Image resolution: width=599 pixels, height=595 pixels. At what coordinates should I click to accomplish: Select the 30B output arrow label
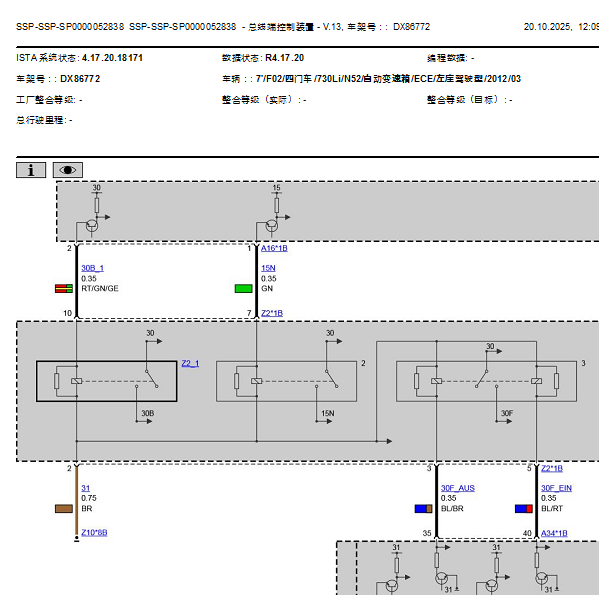148,413
